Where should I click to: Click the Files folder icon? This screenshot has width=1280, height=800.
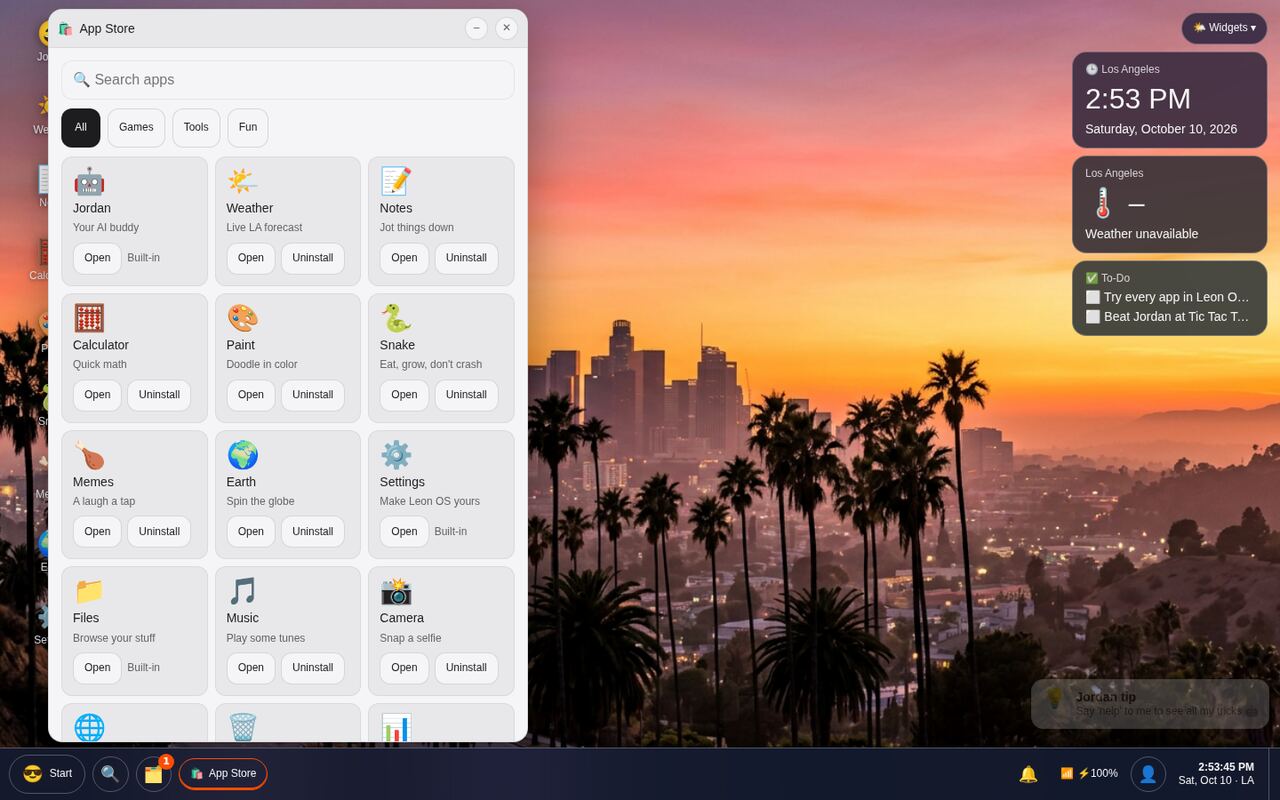click(89, 591)
